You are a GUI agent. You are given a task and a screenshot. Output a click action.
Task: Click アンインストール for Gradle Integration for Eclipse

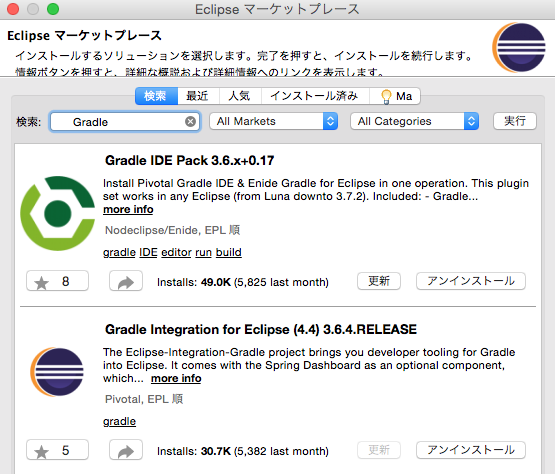click(471, 450)
